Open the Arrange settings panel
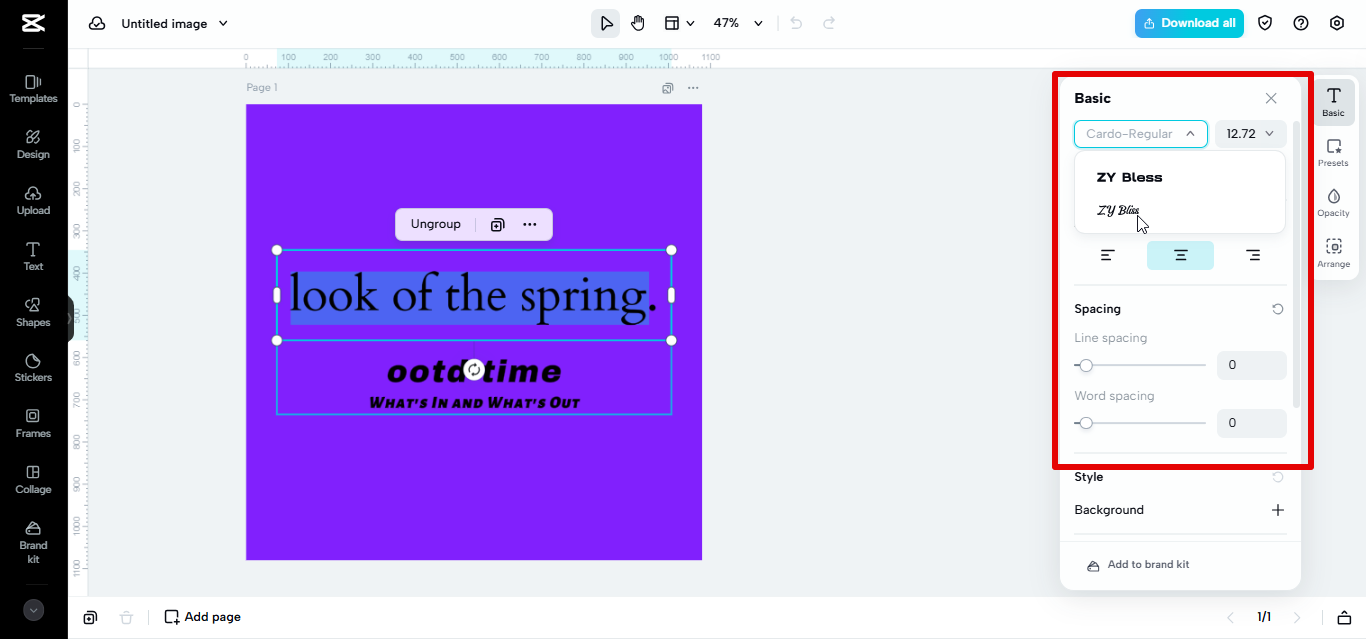 coord(1334,253)
